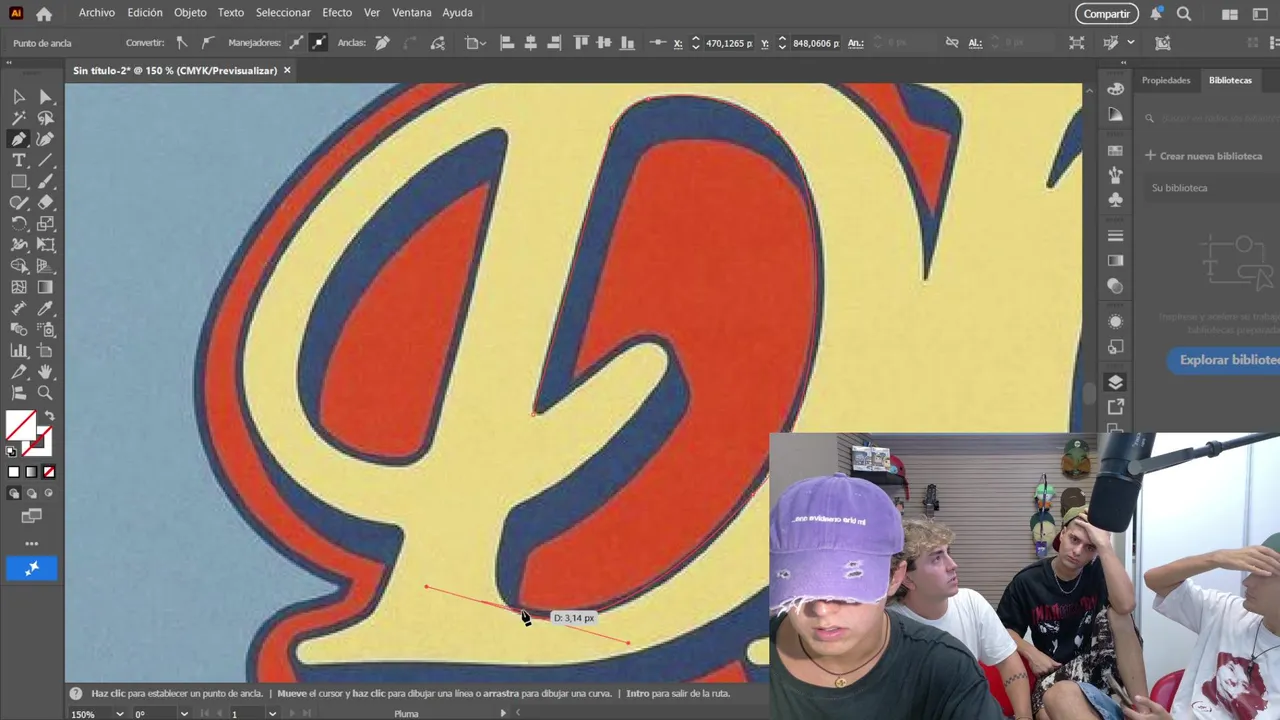
Task: Select the Eyedropper tool
Action: click(45, 309)
